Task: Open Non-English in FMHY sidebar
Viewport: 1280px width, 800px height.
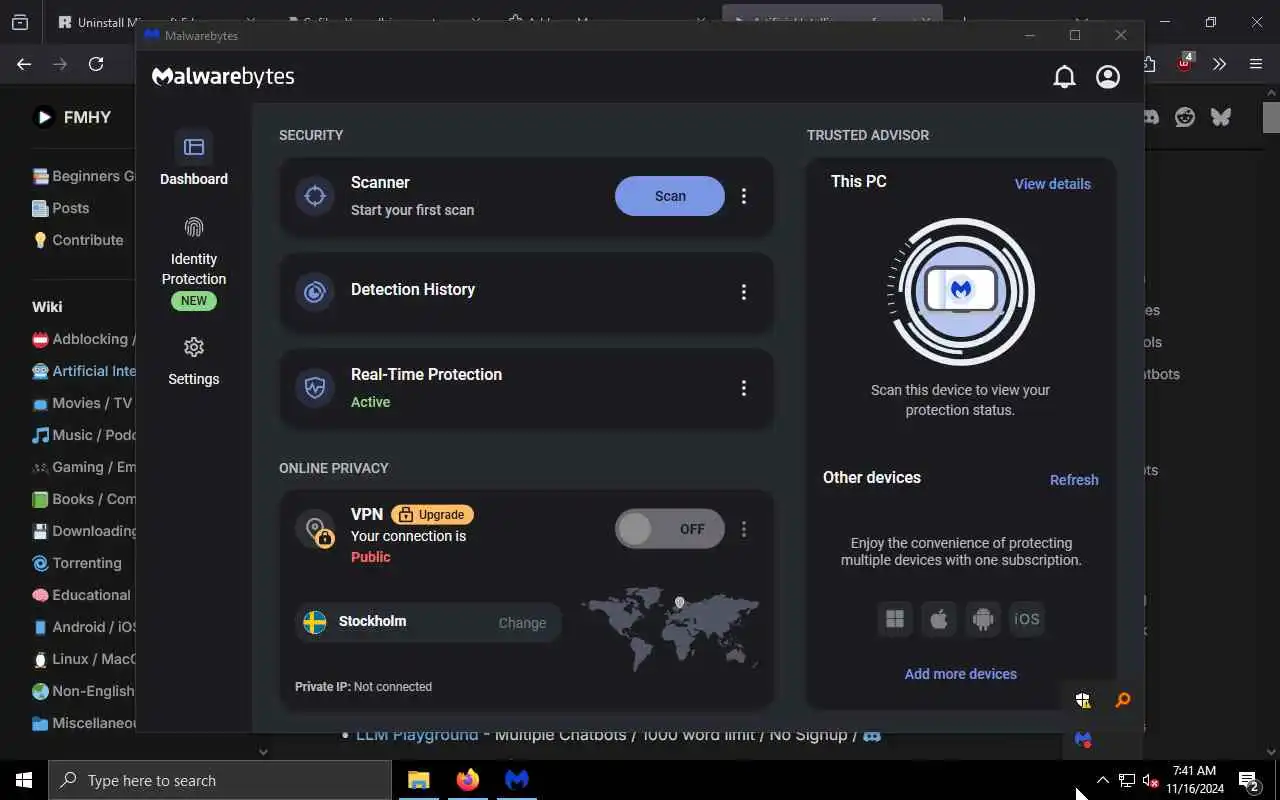Action: pyautogui.click(x=83, y=691)
